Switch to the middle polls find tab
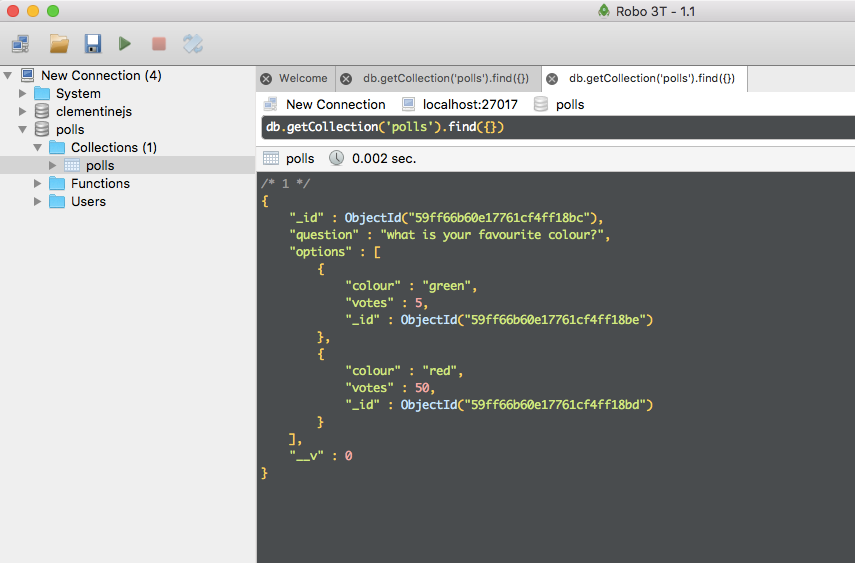The height and width of the screenshot is (563, 855). (x=445, y=79)
